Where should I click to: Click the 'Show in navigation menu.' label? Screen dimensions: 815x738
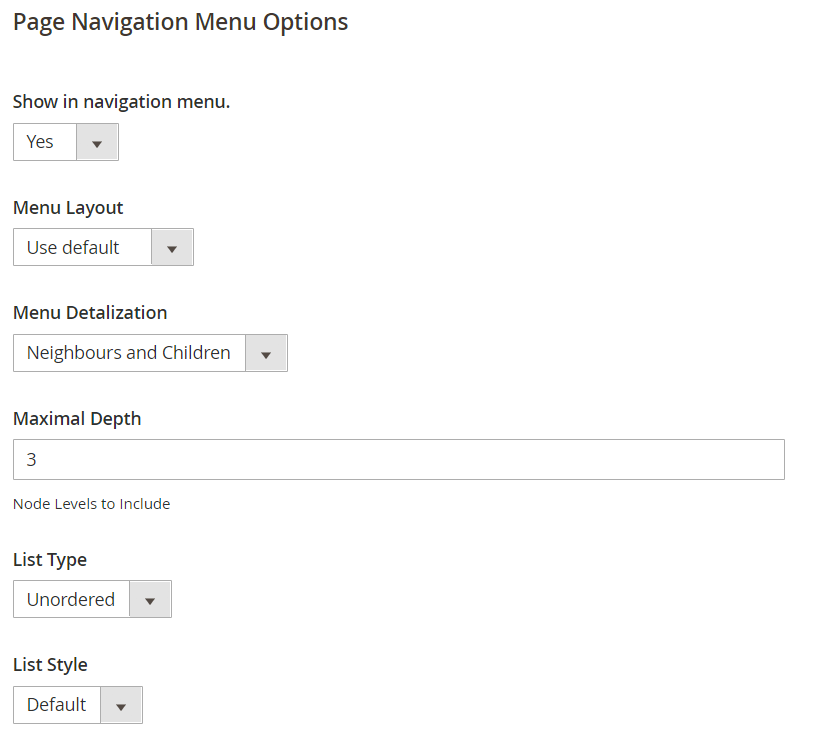tap(122, 102)
